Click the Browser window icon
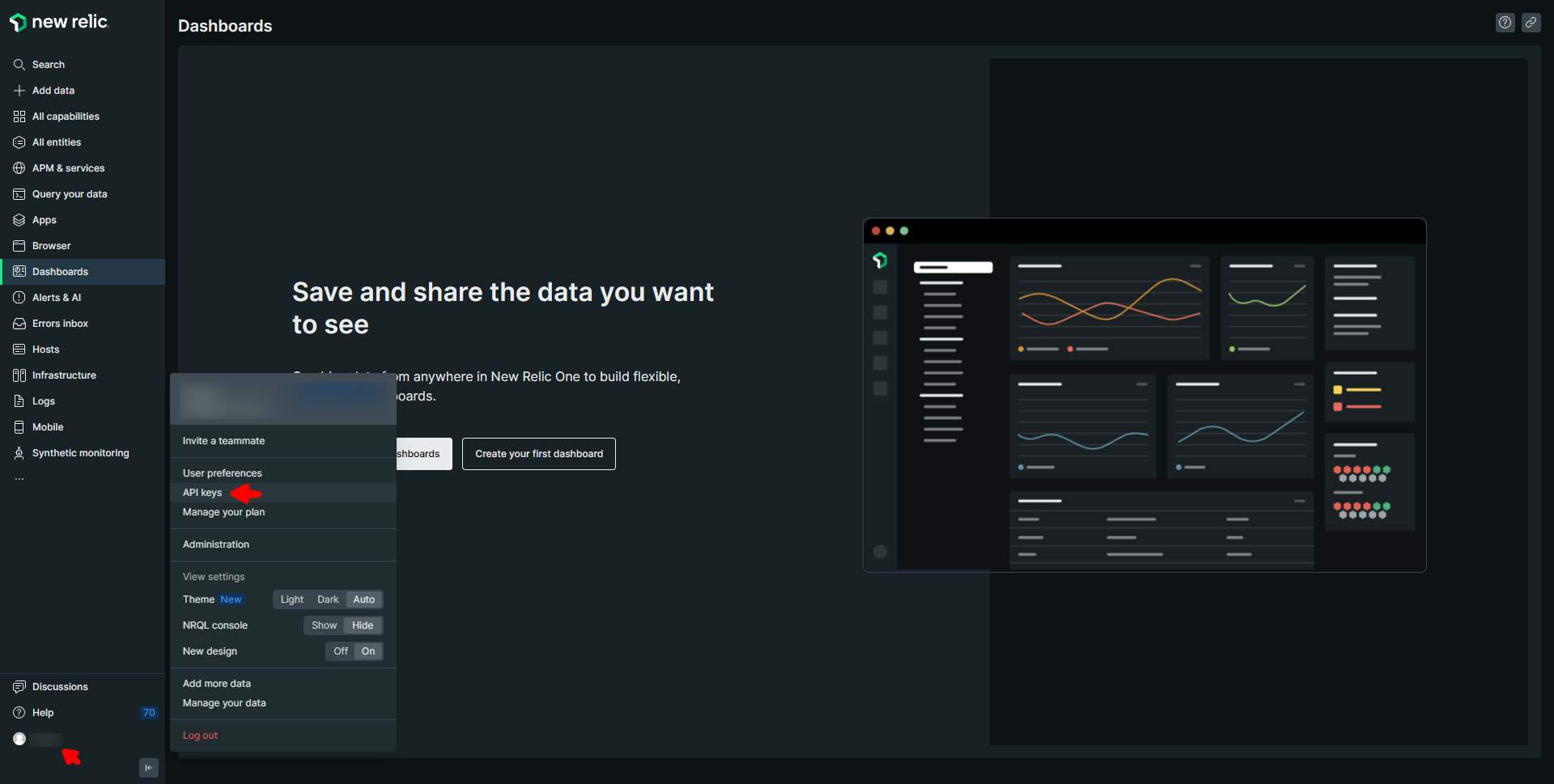1554x784 pixels. 19,246
